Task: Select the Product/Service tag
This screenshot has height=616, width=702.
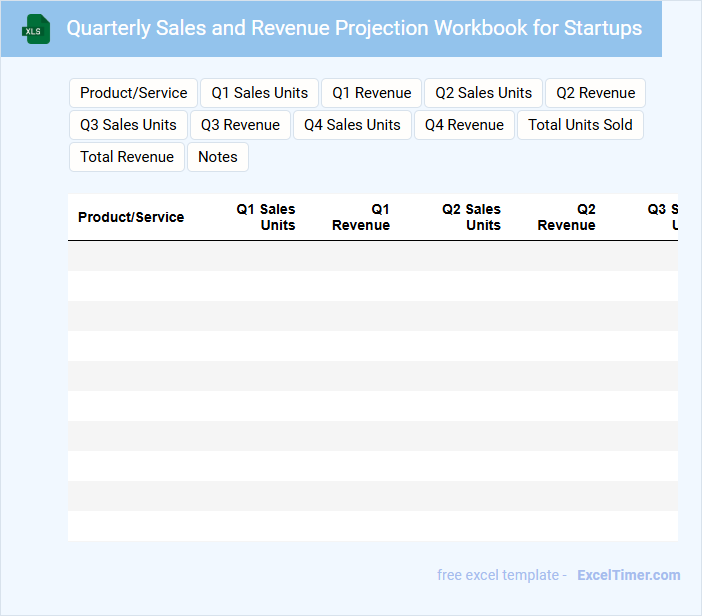Action: point(134,93)
